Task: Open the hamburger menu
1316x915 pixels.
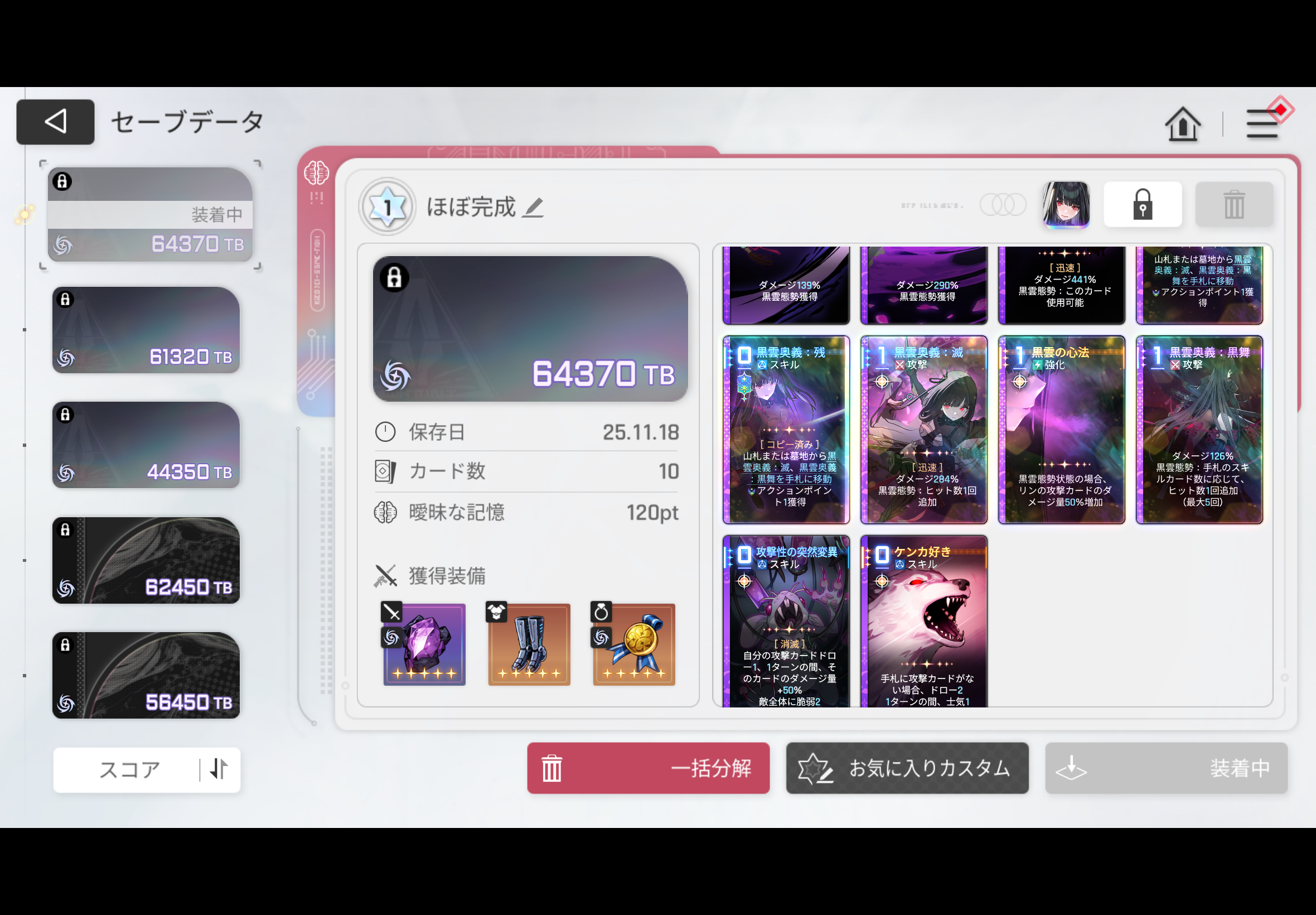Action: coord(1261,124)
